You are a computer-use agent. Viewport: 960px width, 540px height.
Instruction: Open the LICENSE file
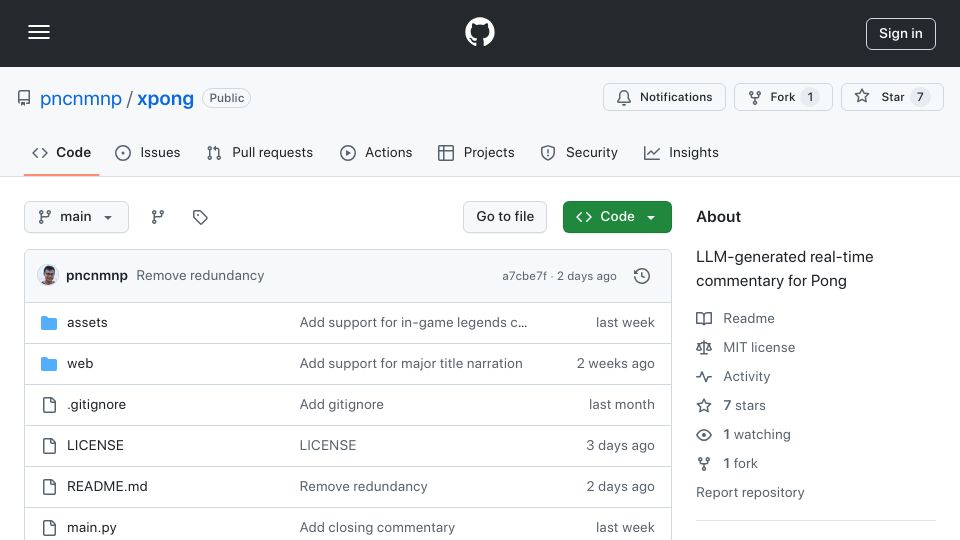(95, 446)
